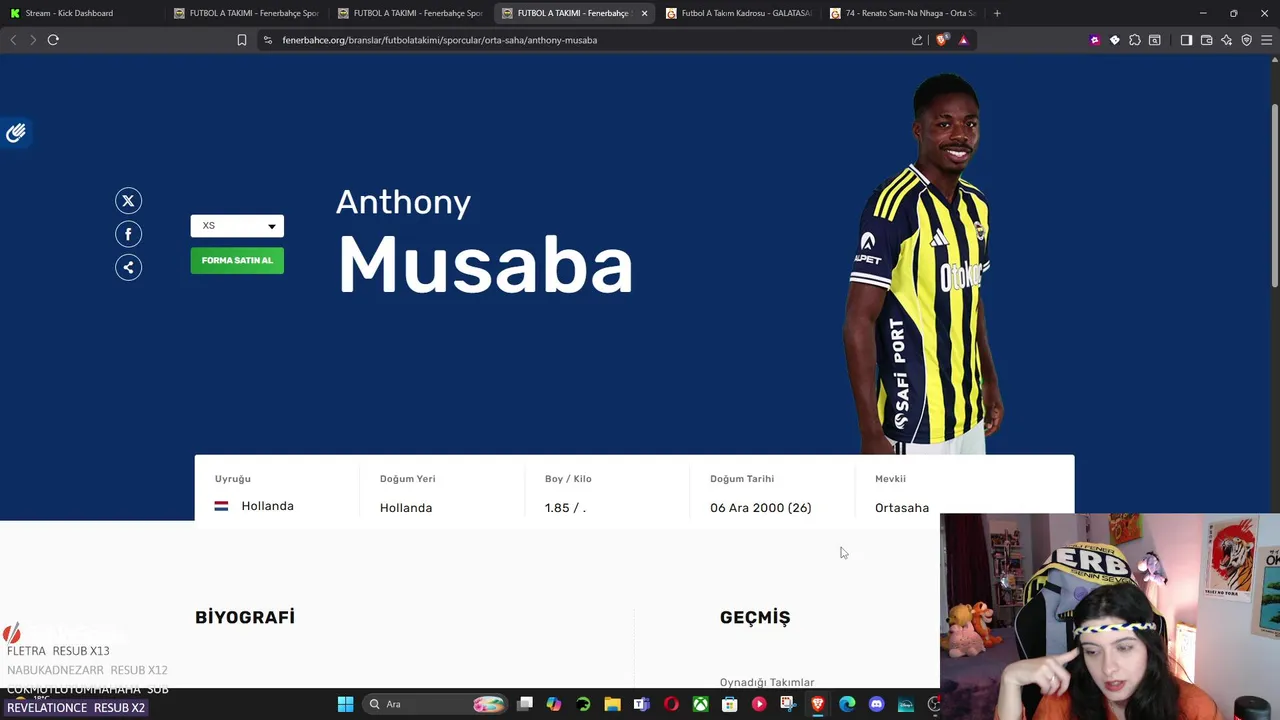This screenshot has width=1280, height=720.
Task: Click the player surname Musaba heading
Action: click(485, 265)
